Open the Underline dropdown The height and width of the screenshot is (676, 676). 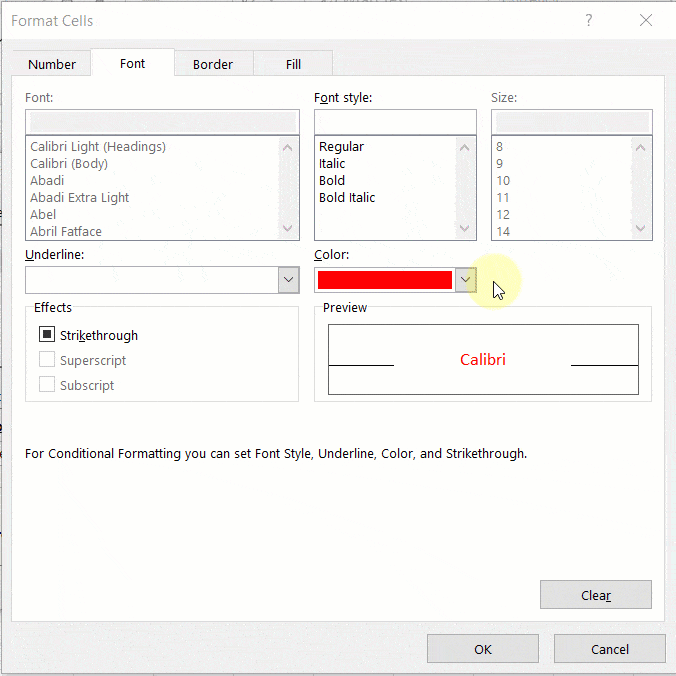[289, 280]
